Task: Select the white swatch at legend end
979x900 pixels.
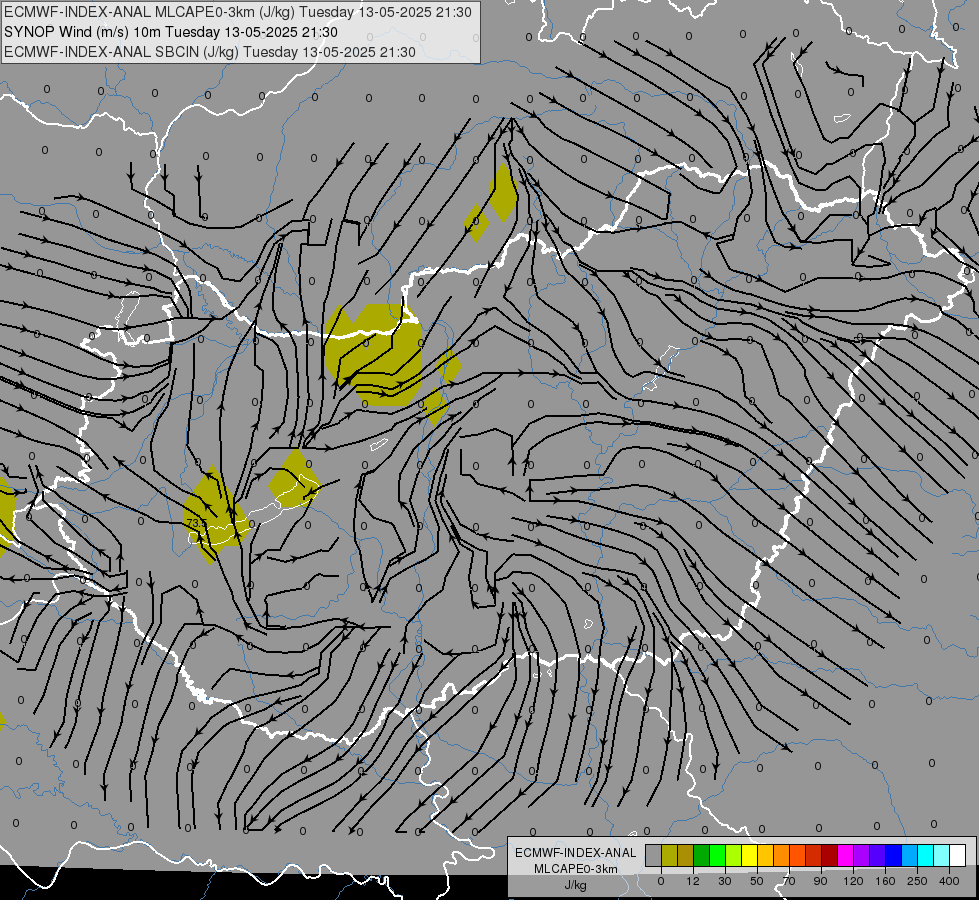Action: [x=958, y=856]
